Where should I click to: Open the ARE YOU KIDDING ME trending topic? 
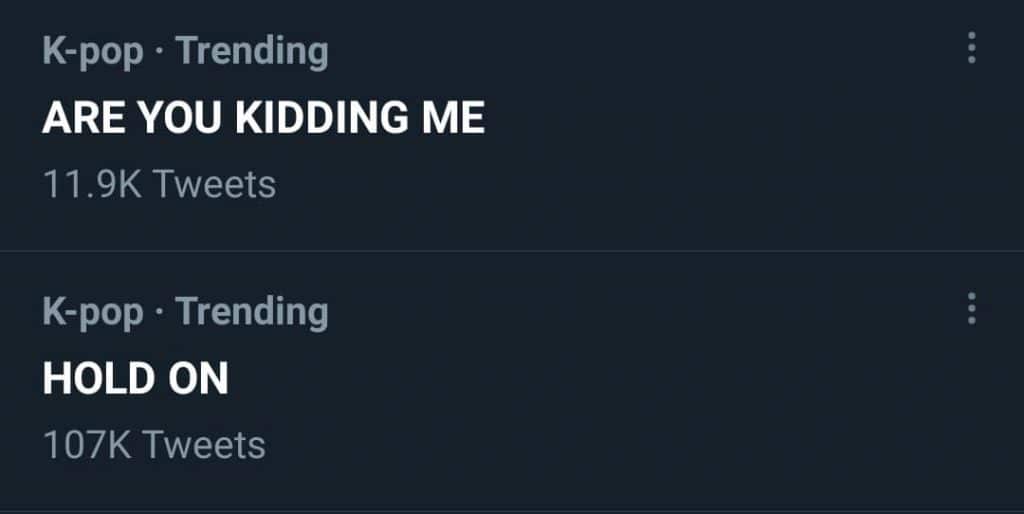click(x=263, y=119)
